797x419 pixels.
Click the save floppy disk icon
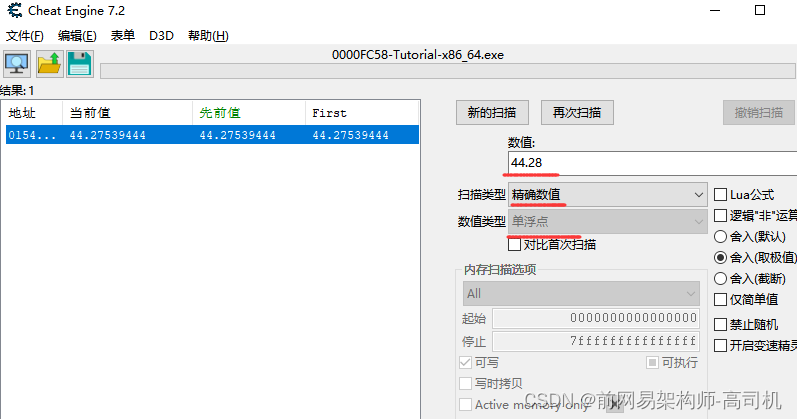(x=80, y=64)
